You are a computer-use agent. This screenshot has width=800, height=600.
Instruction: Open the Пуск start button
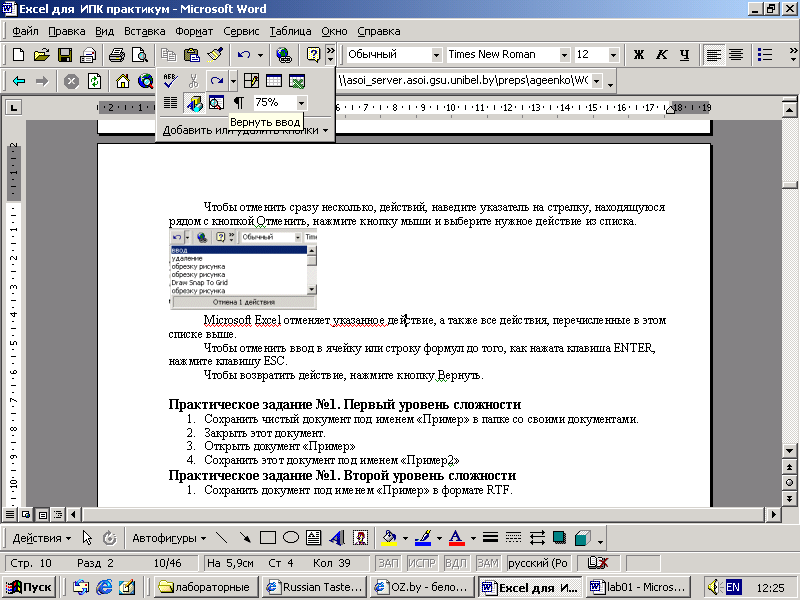(29, 587)
